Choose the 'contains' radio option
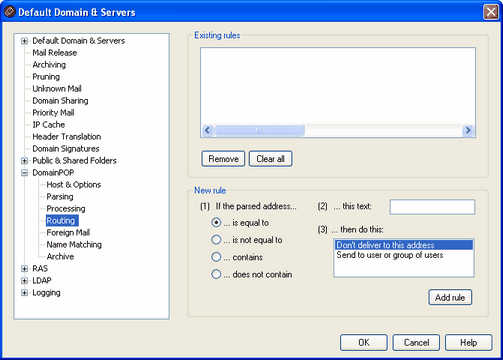The image size is (503, 360). (216, 257)
